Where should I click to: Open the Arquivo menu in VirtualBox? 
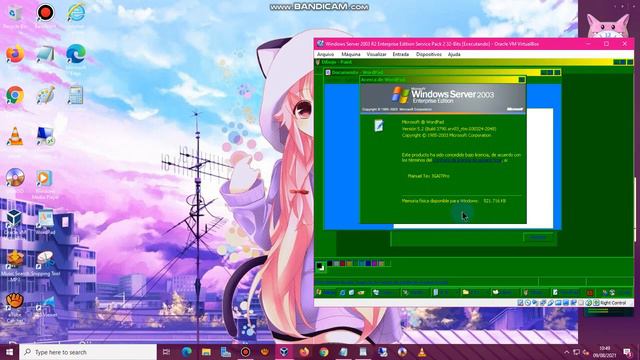(x=325, y=54)
